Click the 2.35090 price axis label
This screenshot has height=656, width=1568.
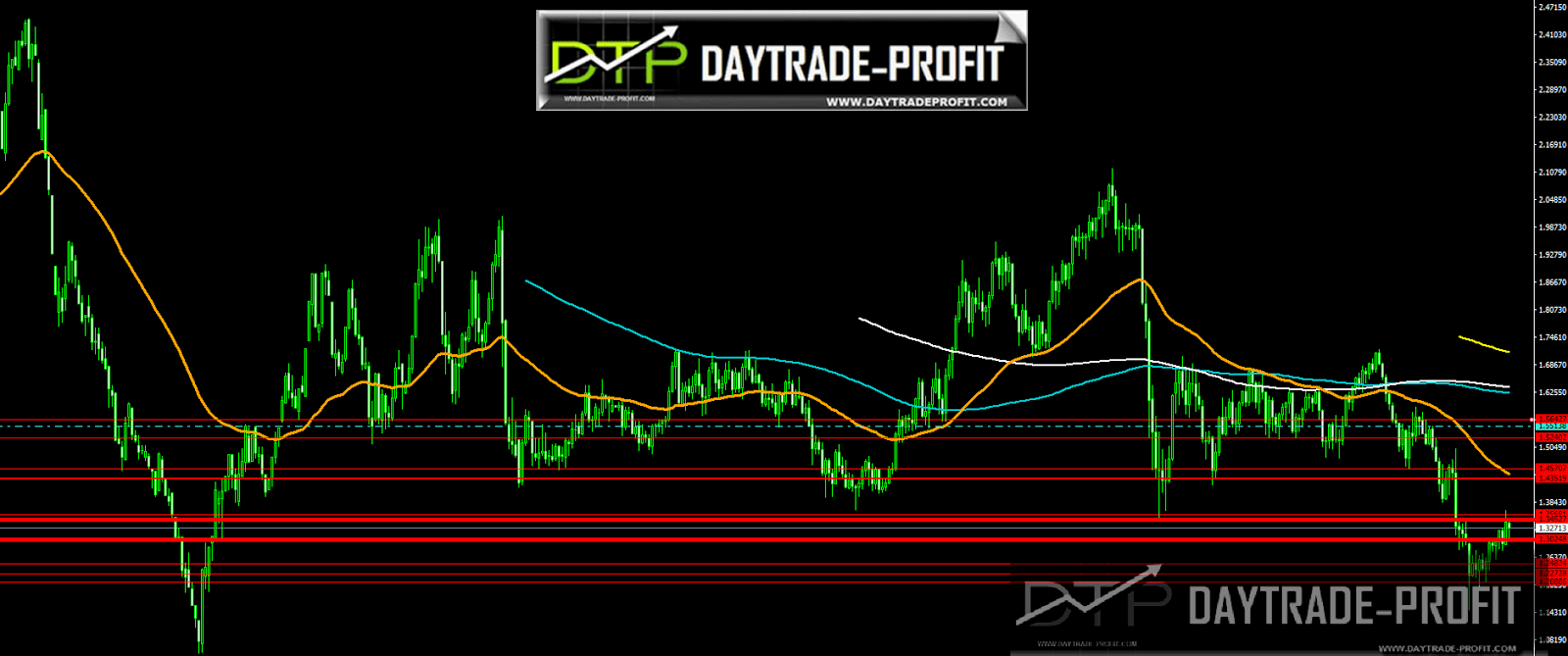(x=1551, y=62)
